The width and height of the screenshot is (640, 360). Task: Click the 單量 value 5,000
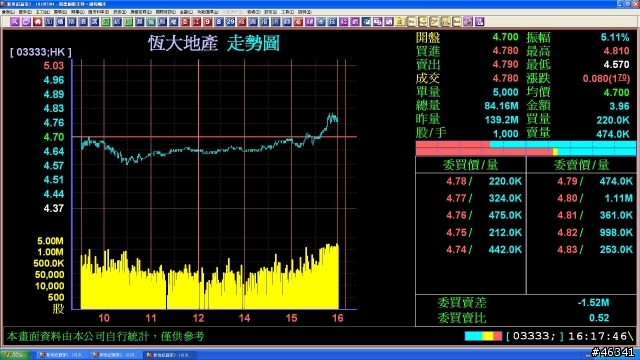click(x=505, y=92)
